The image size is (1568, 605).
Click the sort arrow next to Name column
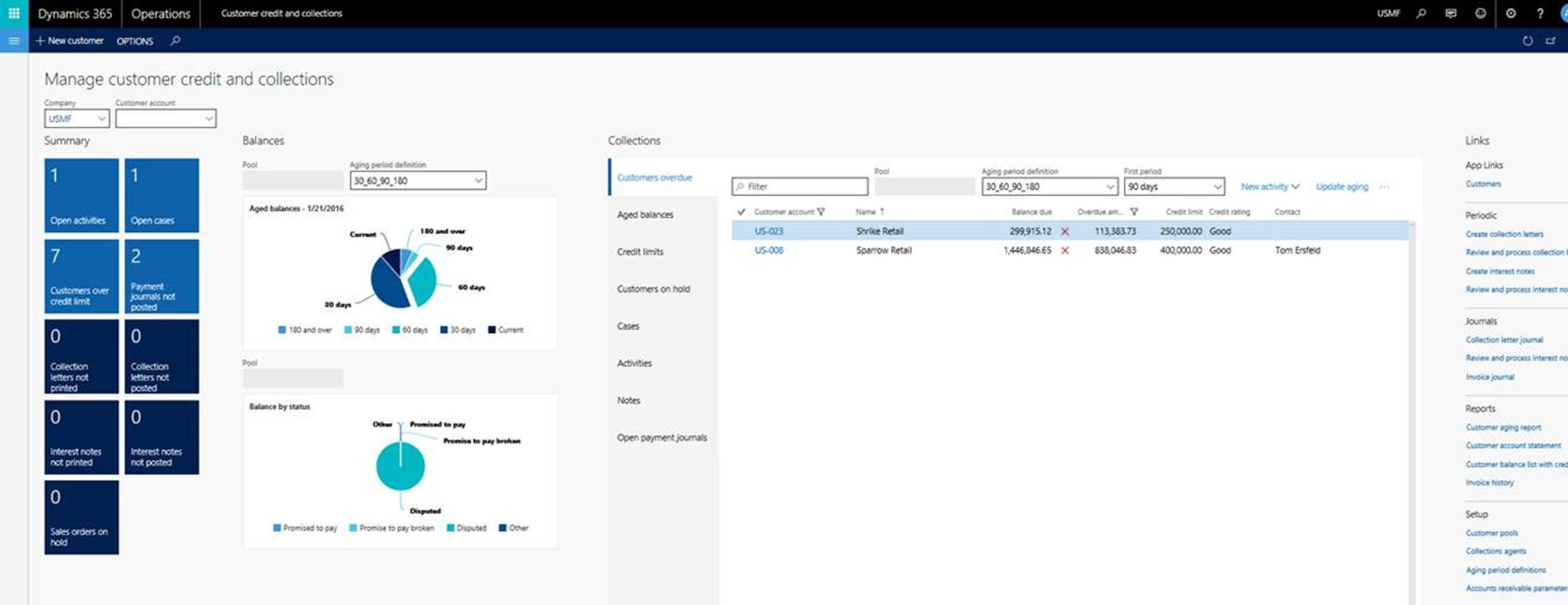(x=882, y=212)
